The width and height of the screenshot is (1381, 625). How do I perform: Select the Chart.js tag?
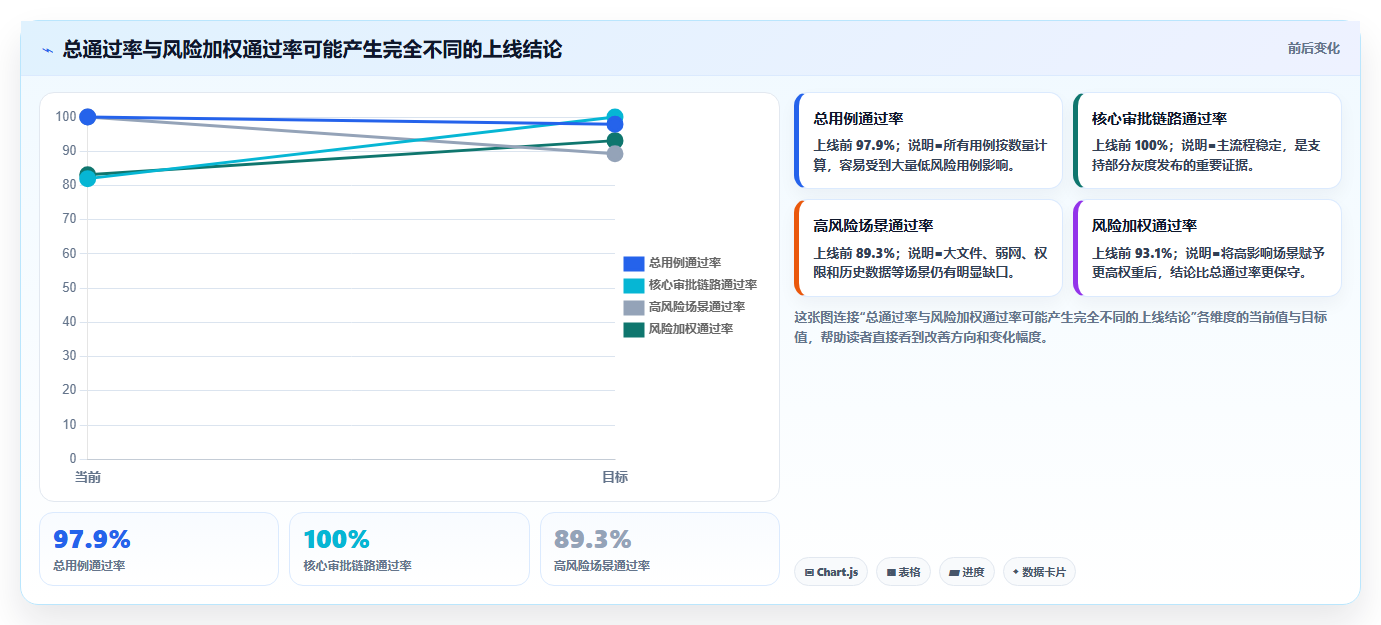[831, 572]
